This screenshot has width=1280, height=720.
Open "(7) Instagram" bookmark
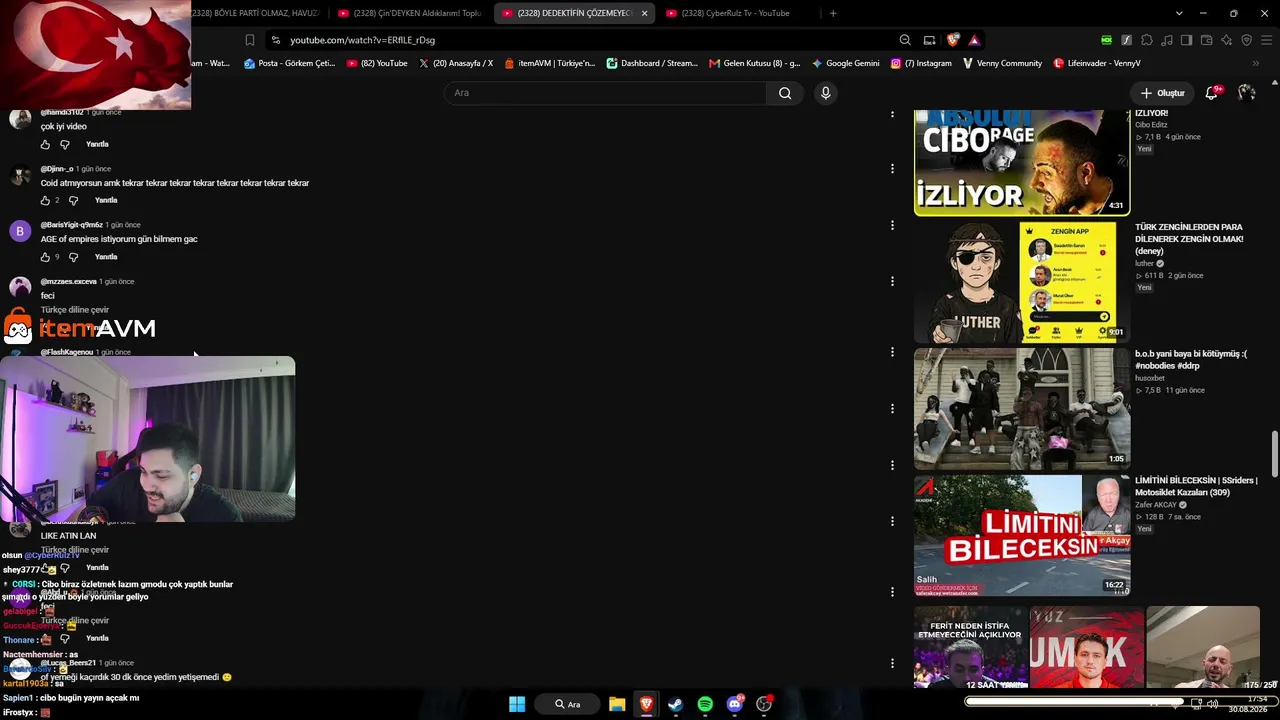[921, 63]
